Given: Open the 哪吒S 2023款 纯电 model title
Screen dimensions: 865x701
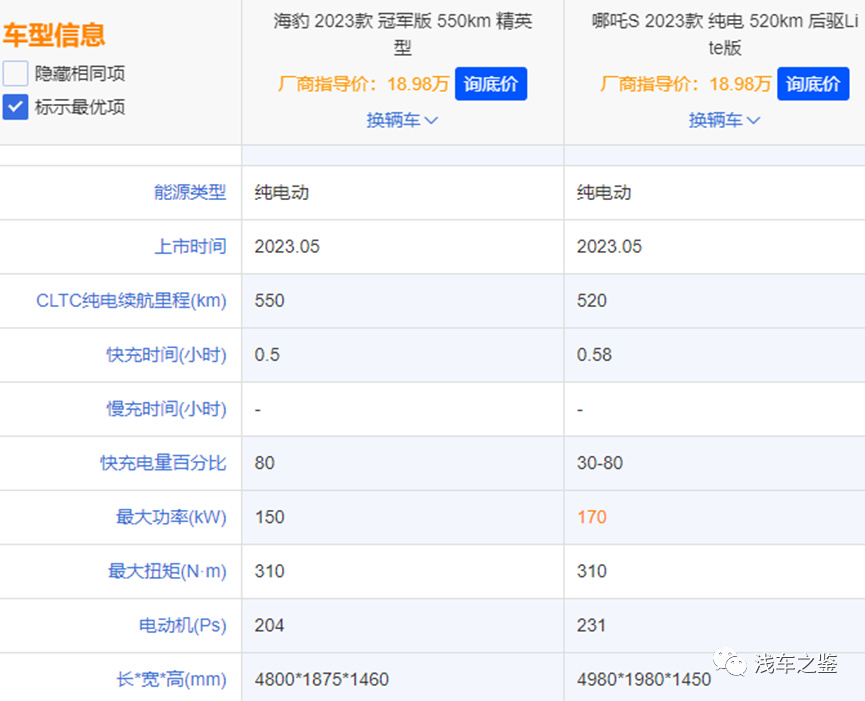Looking at the screenshot, I should tap(725, 34).
